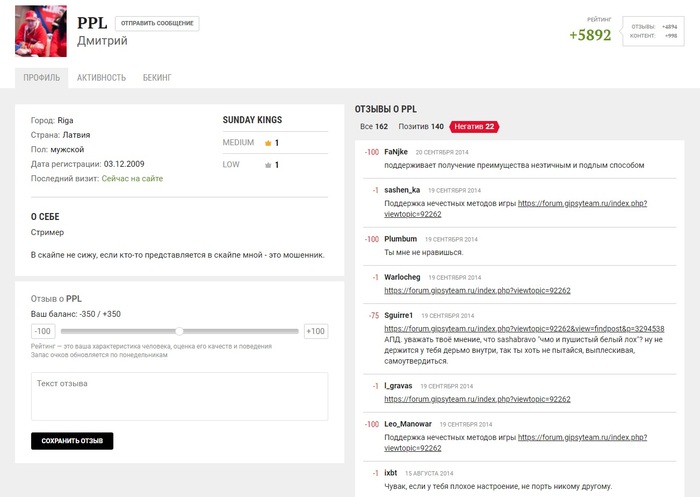The image size is (700, 497).
Task: Open the forum link in l_gravas's review
Action: click(477, 399)
